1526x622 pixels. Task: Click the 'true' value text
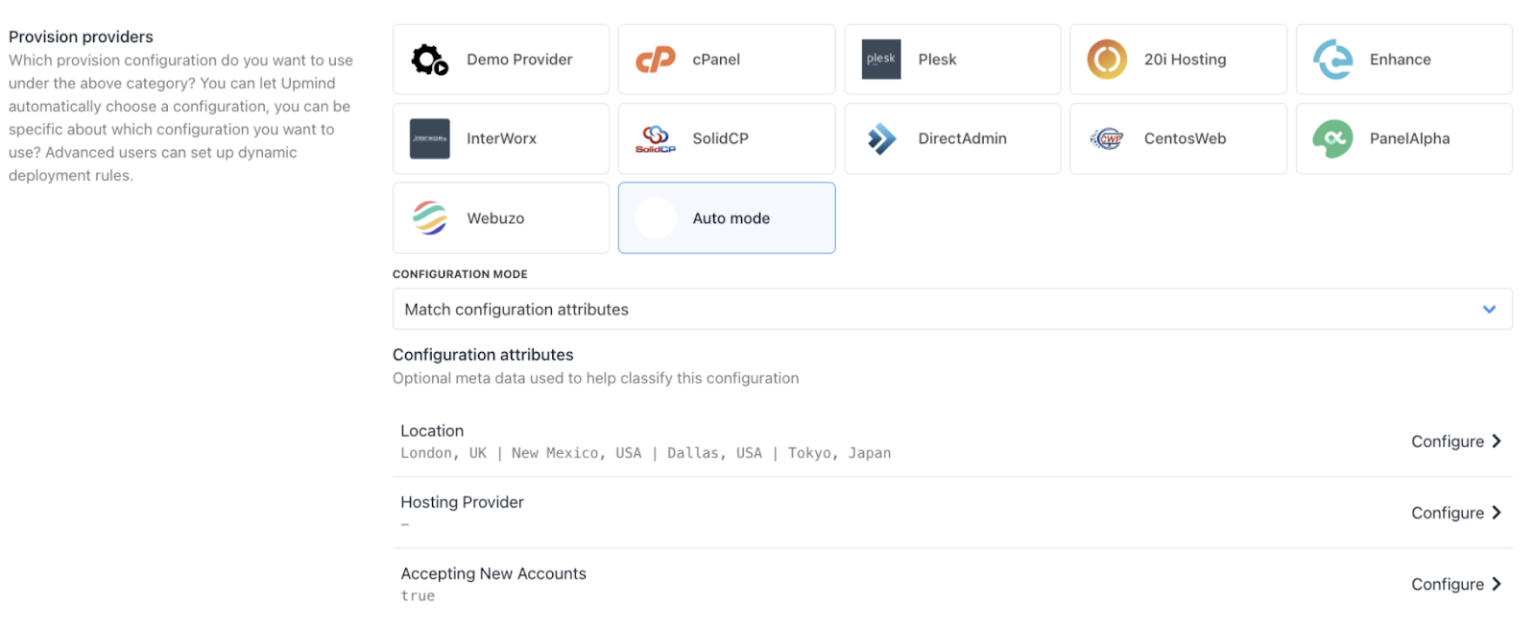click(x=418, y=596)
